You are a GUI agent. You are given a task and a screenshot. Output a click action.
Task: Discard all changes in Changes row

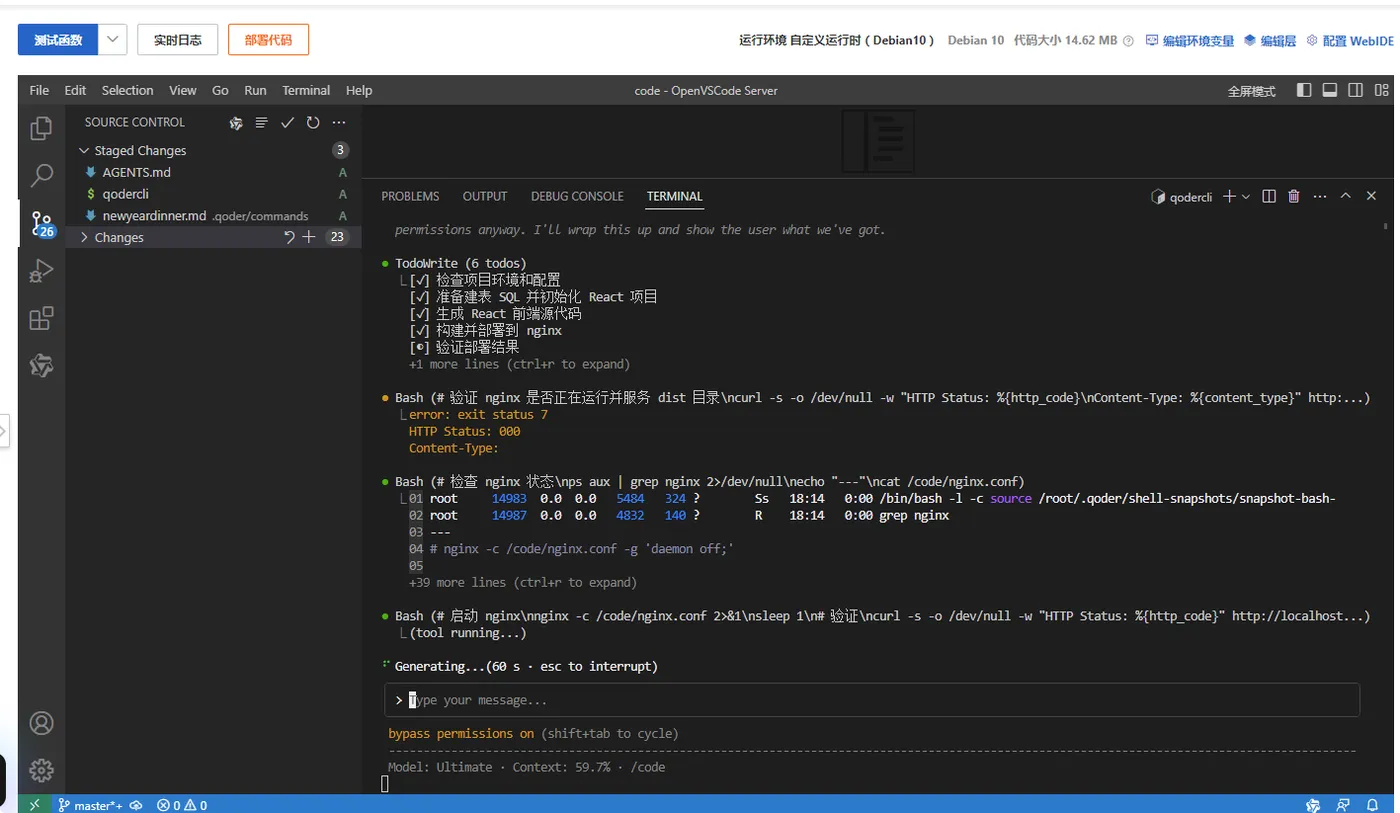[289, 237]
